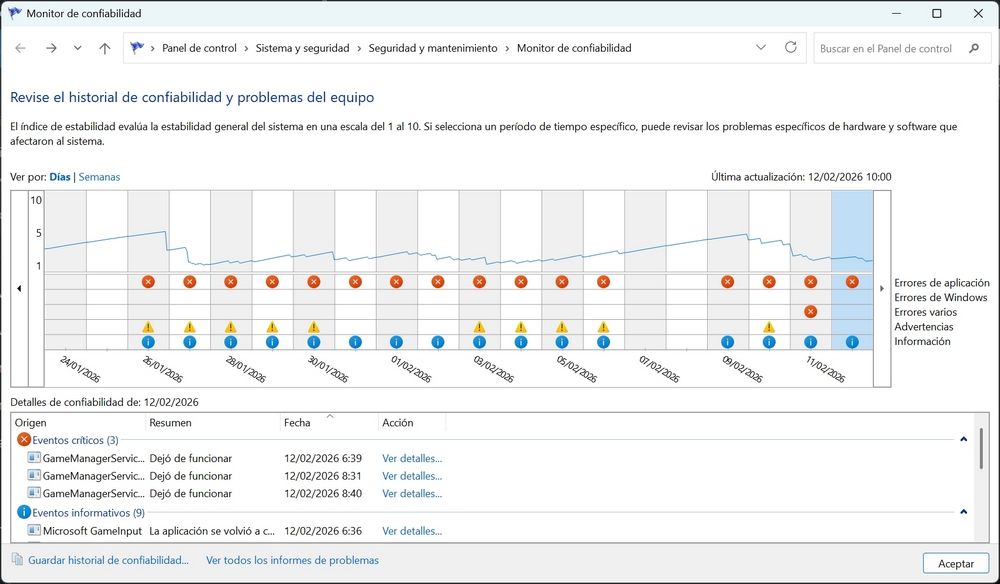Click the right arrow to scroll the chart later
Screen dimensions: 1000x584
pos(881,288)
